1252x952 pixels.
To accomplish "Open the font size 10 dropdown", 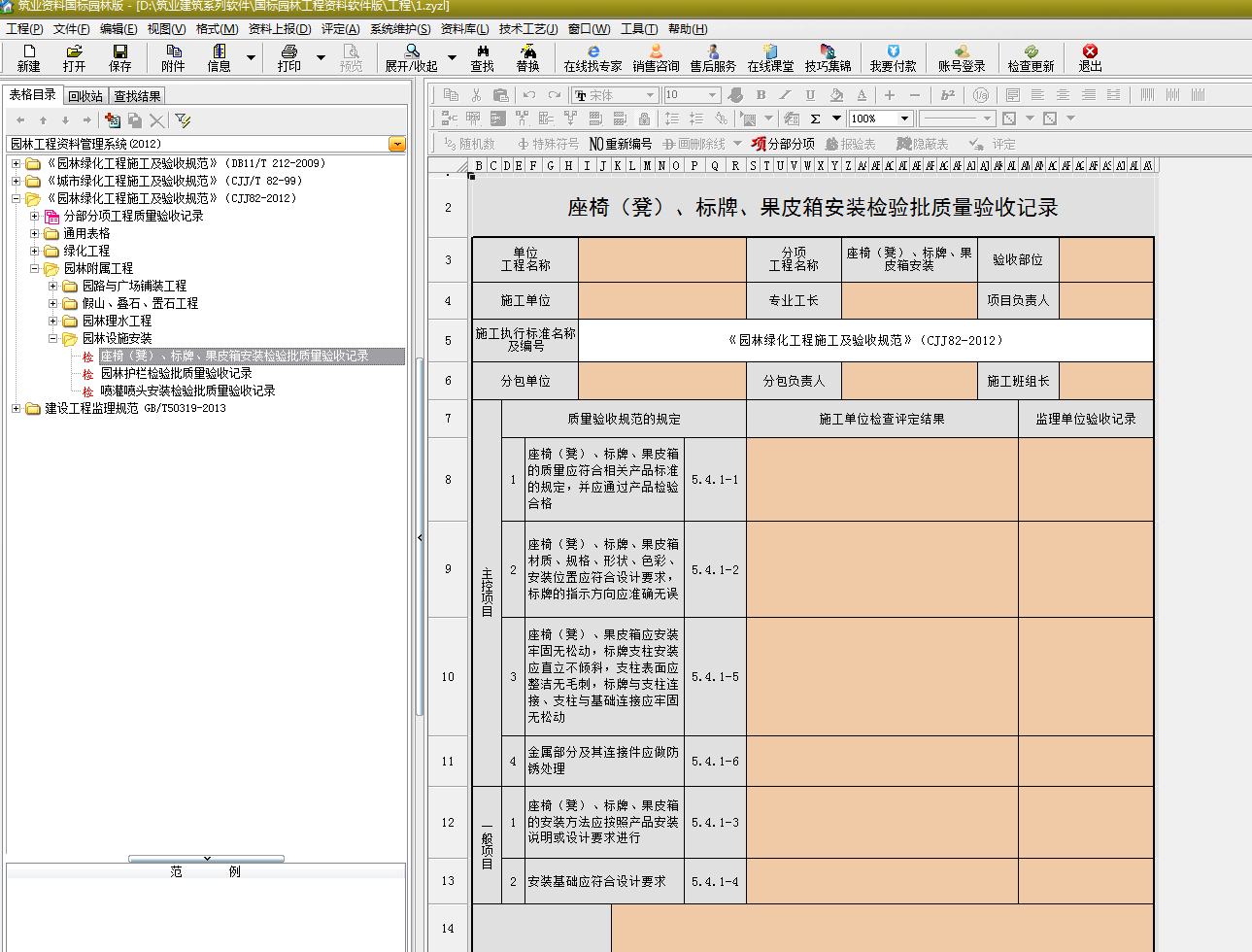I will coord(712,95).
